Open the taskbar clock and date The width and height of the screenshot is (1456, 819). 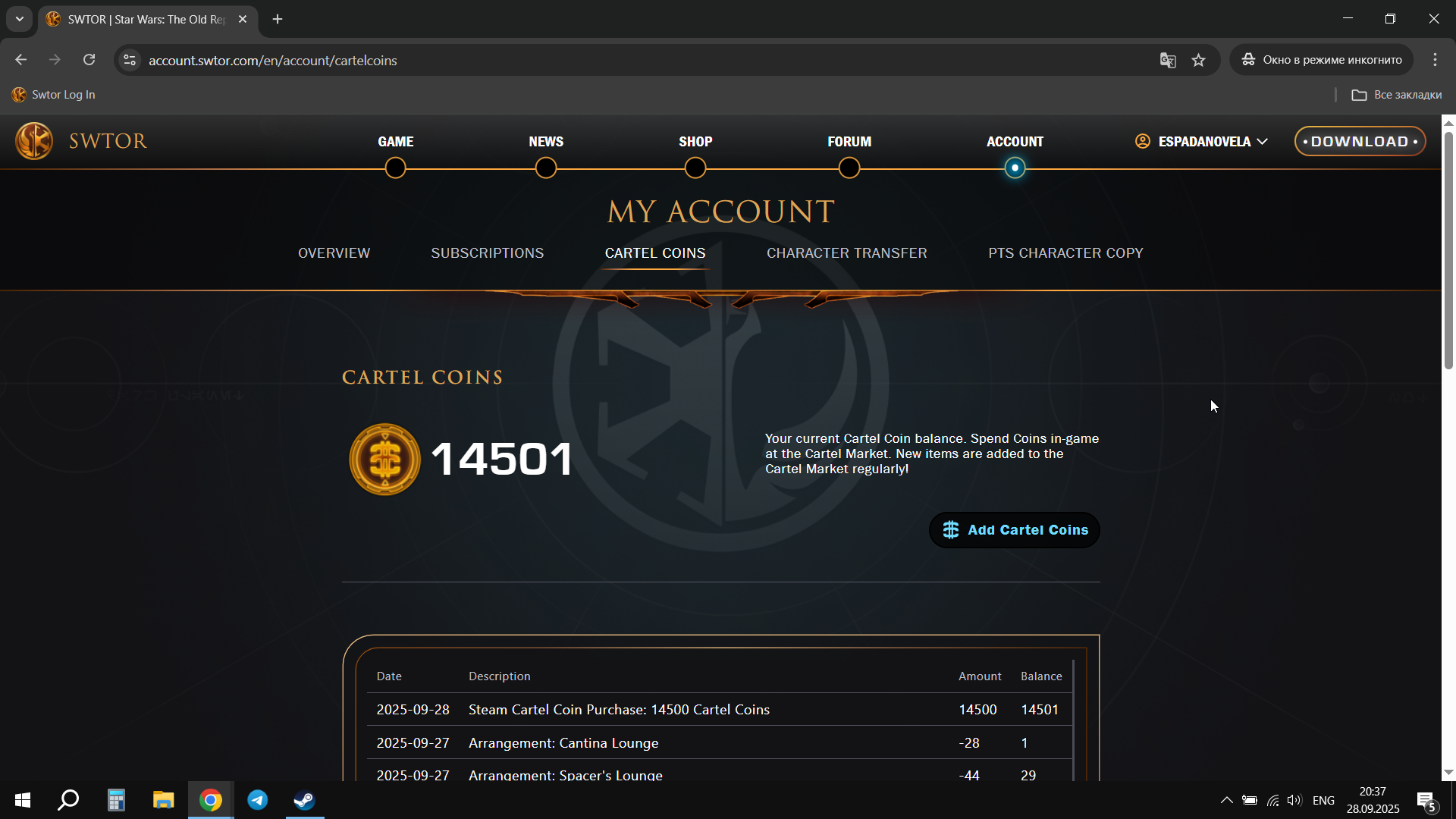tap(1373, 800)
